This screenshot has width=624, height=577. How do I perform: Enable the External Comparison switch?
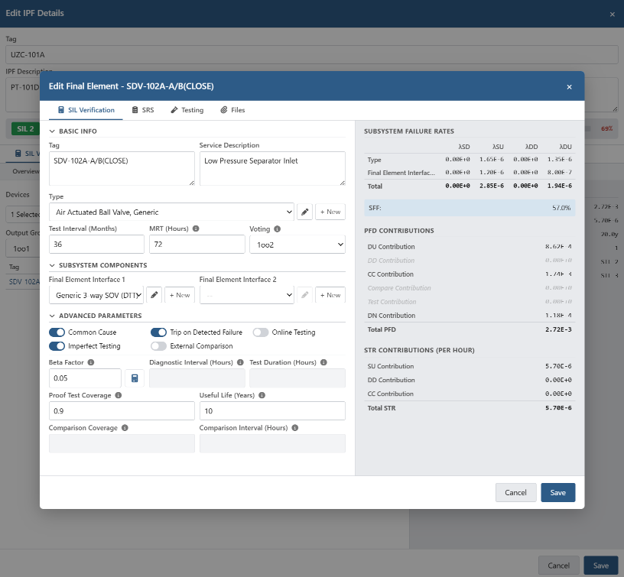click(158, 346)
